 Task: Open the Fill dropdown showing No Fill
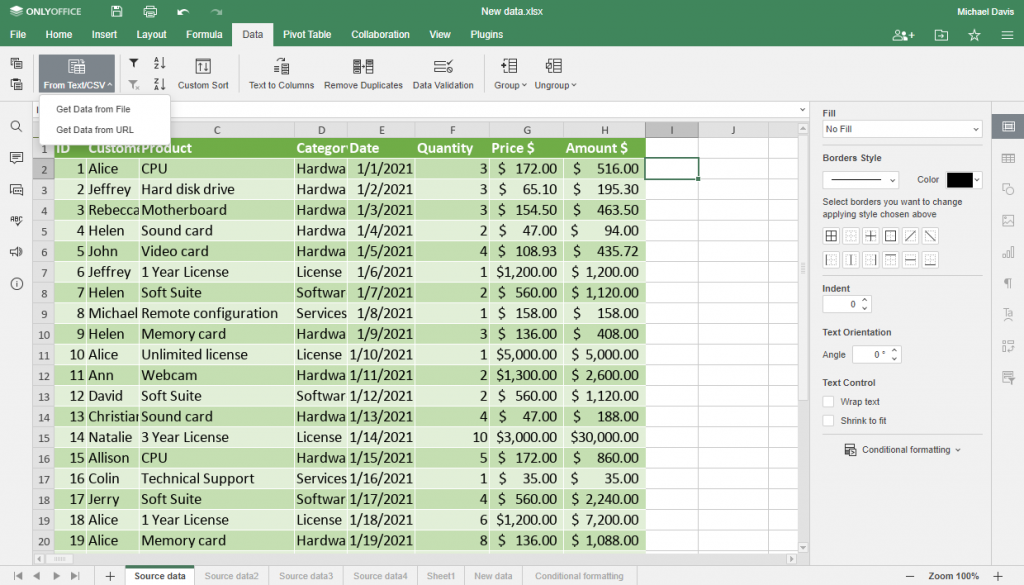pyautogui.click(x=900, y=128)
